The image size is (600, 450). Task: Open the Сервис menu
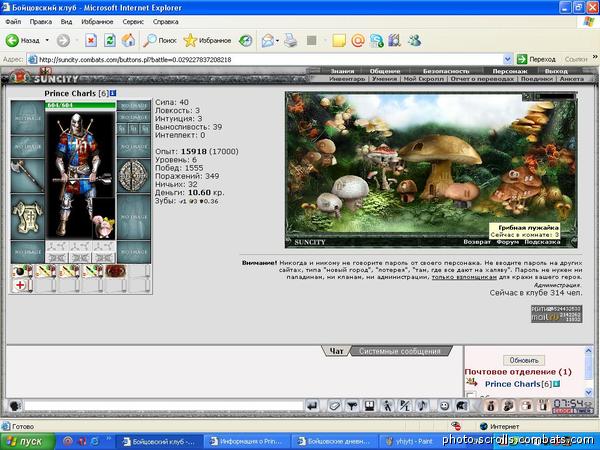(x=133, y=22)
